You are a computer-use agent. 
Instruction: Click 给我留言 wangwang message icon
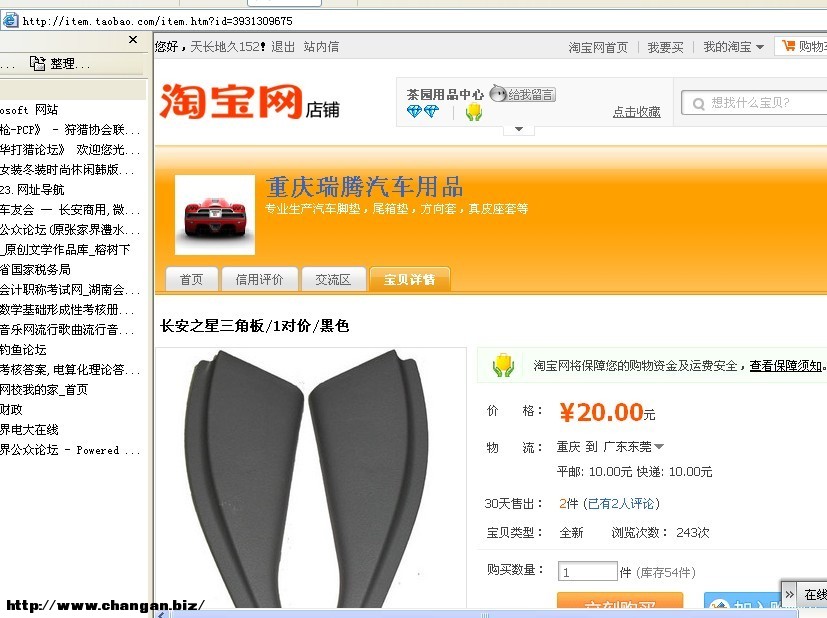point(523,94)
